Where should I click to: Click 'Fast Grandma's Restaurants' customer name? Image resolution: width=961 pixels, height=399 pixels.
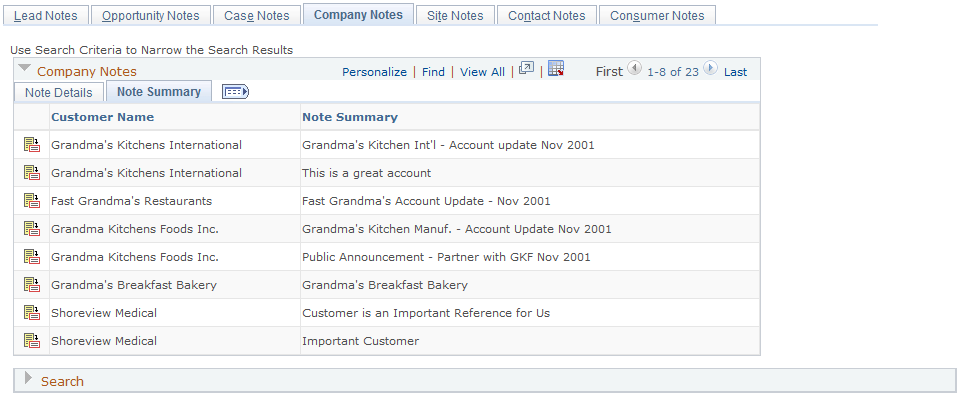pos(131,201)
